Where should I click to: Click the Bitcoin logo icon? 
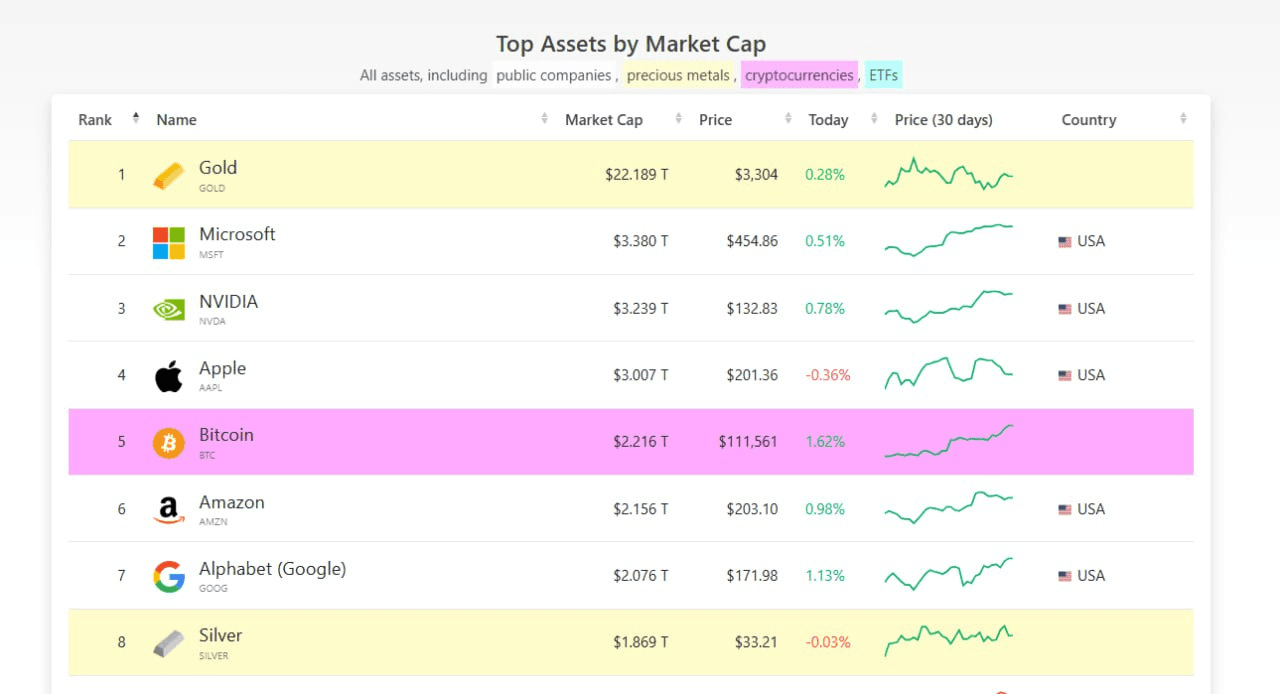point(169,442)
